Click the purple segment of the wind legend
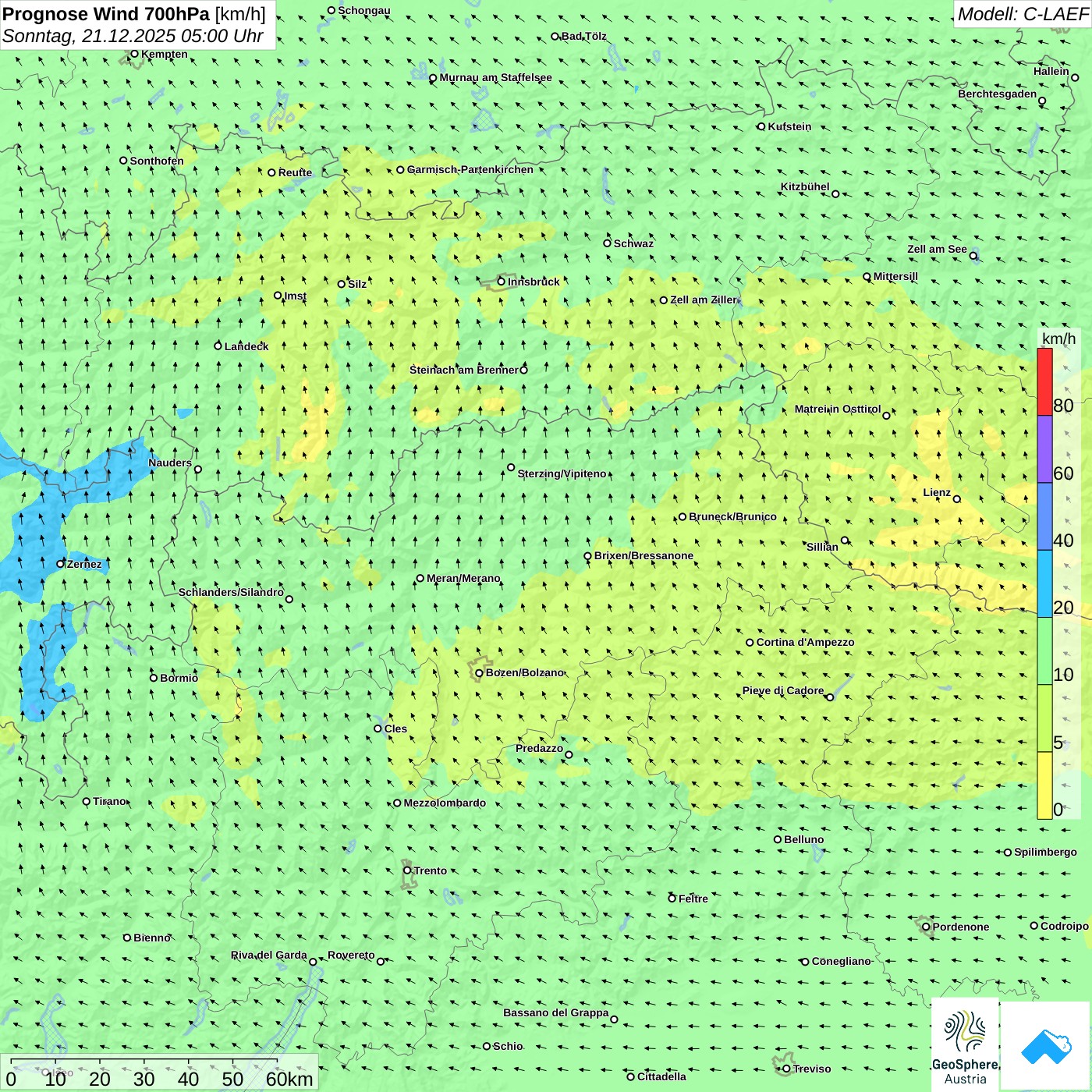This screenshot has height=1092, width=1092. [x=1044, y=449]
